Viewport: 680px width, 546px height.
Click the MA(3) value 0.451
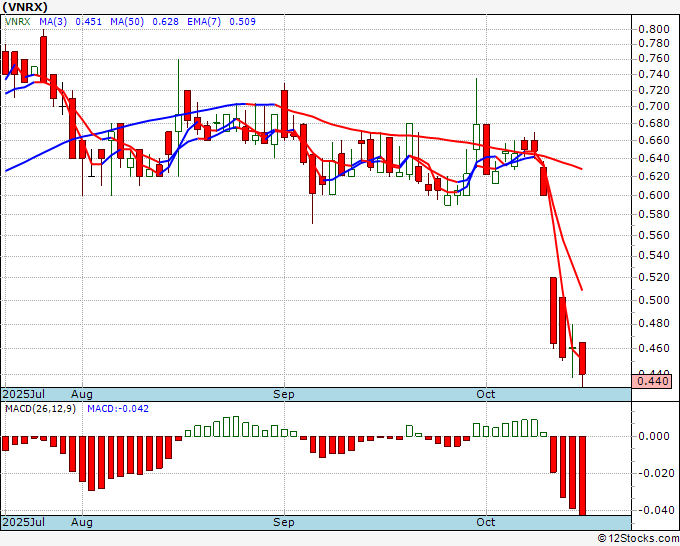pos(88,22)
